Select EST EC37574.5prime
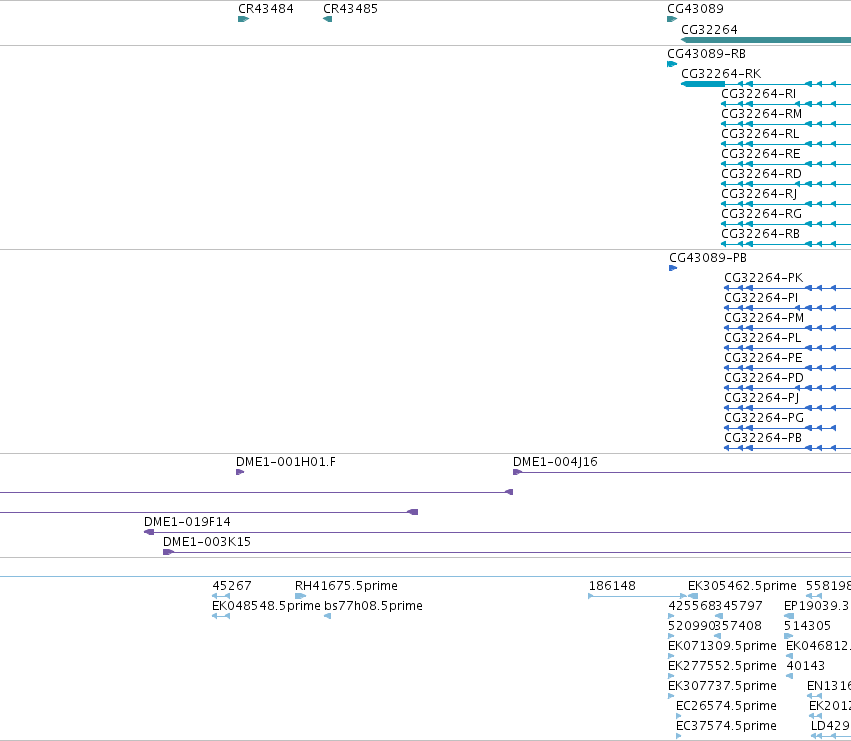This screenshot has height=741, width=851. [x=726, y=726]
